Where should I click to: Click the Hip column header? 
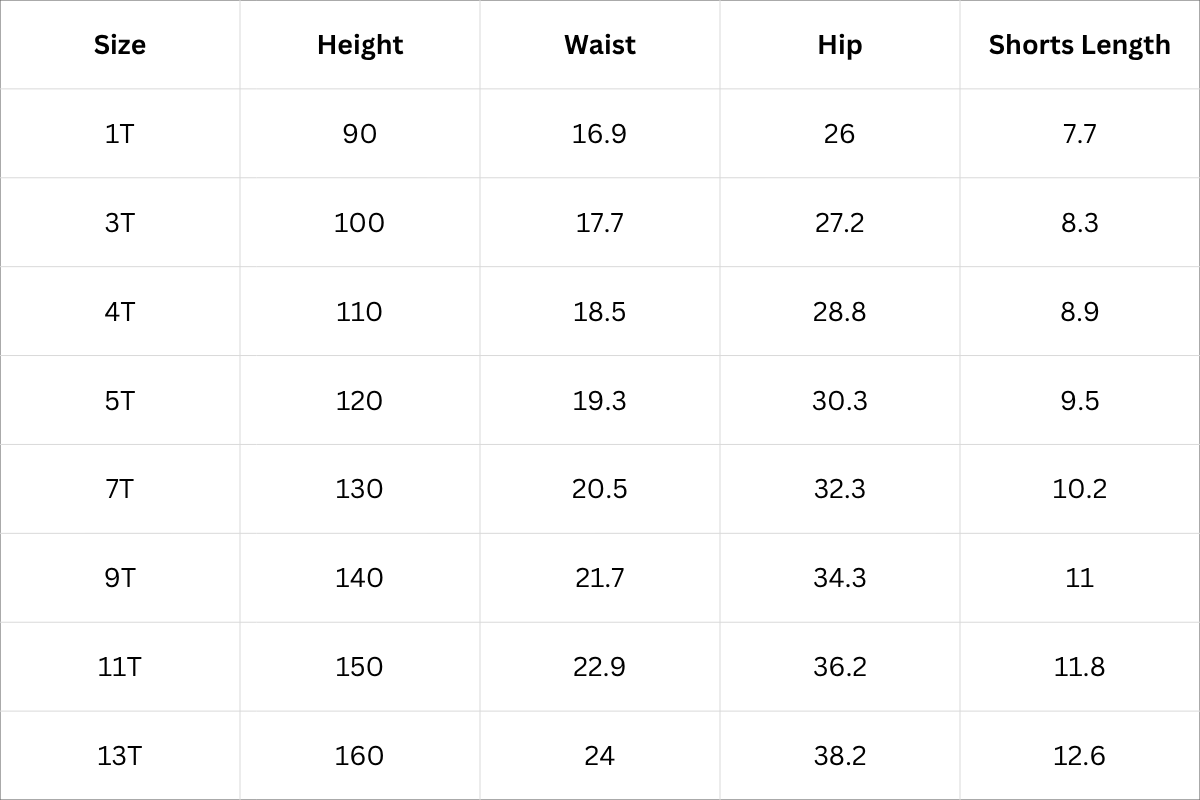pos(840,45)
